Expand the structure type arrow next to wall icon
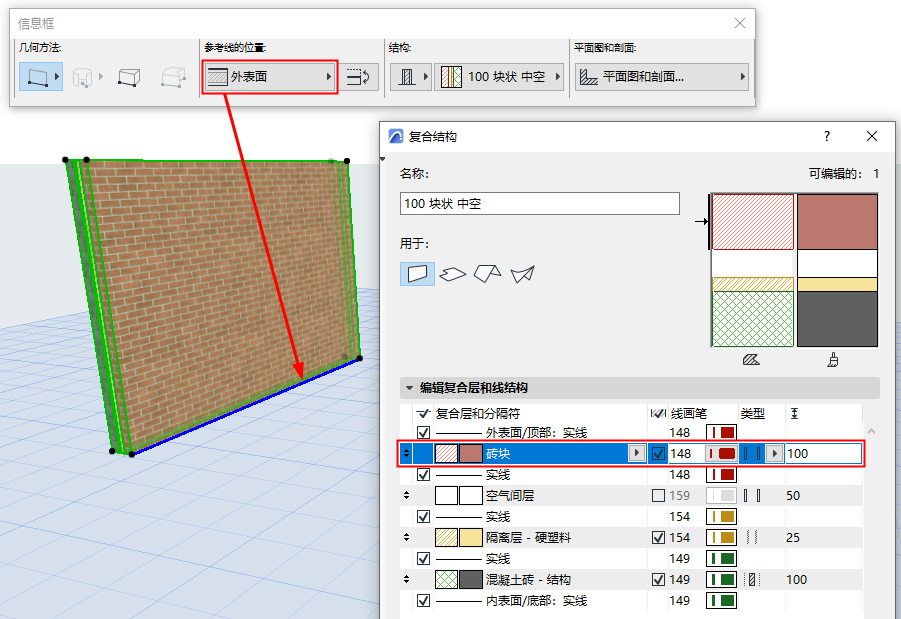 point(426,76)
